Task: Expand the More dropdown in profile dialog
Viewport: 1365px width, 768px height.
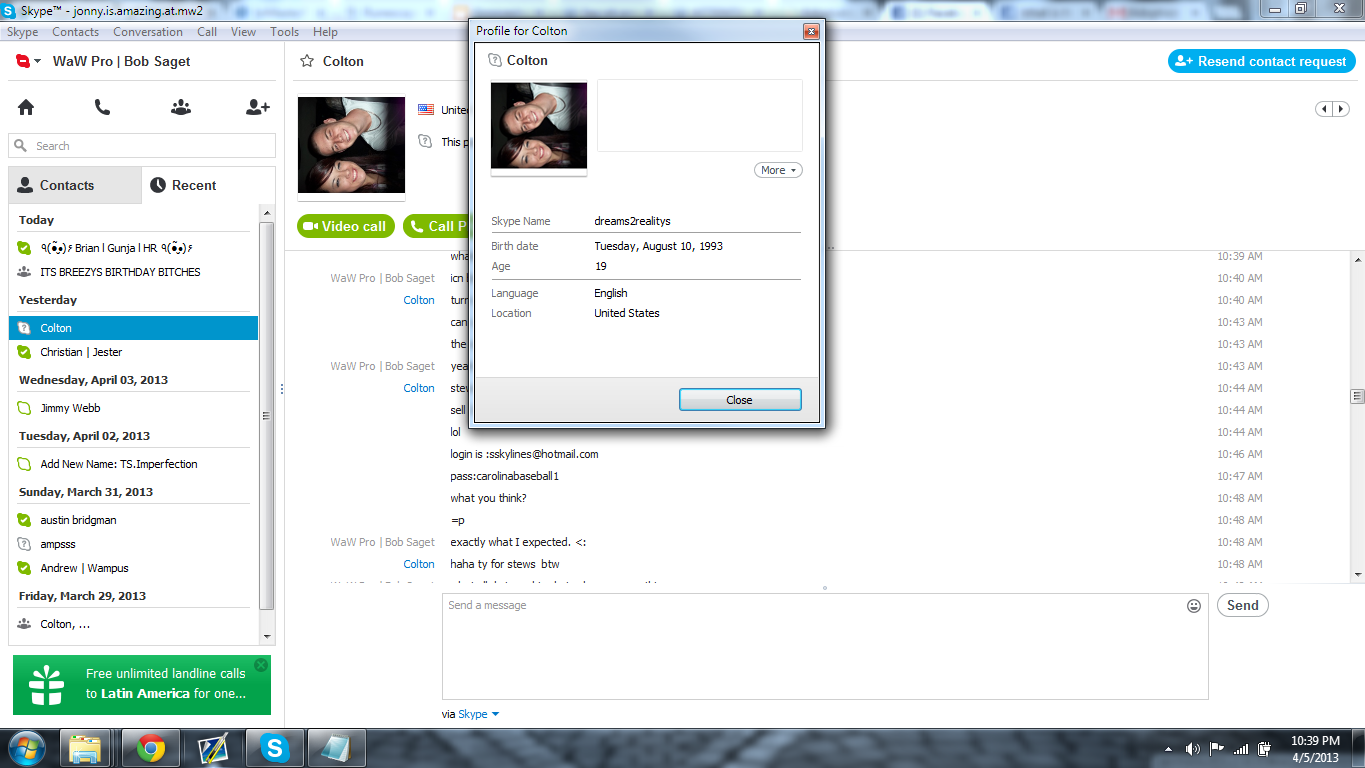Action: [778, 170]
